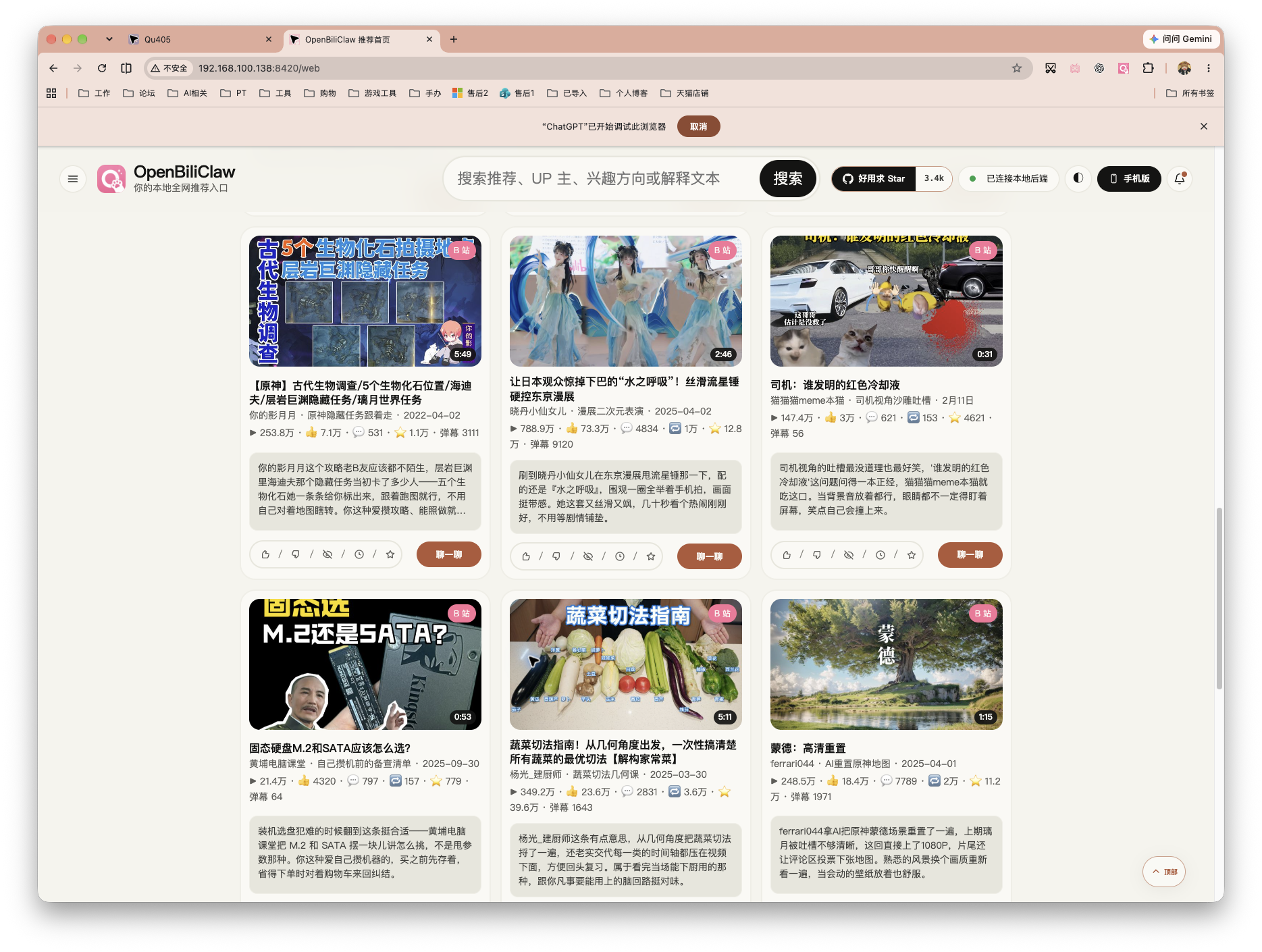Open the notifications bell
The image size is (1262, 952).
click(1180, 179)
